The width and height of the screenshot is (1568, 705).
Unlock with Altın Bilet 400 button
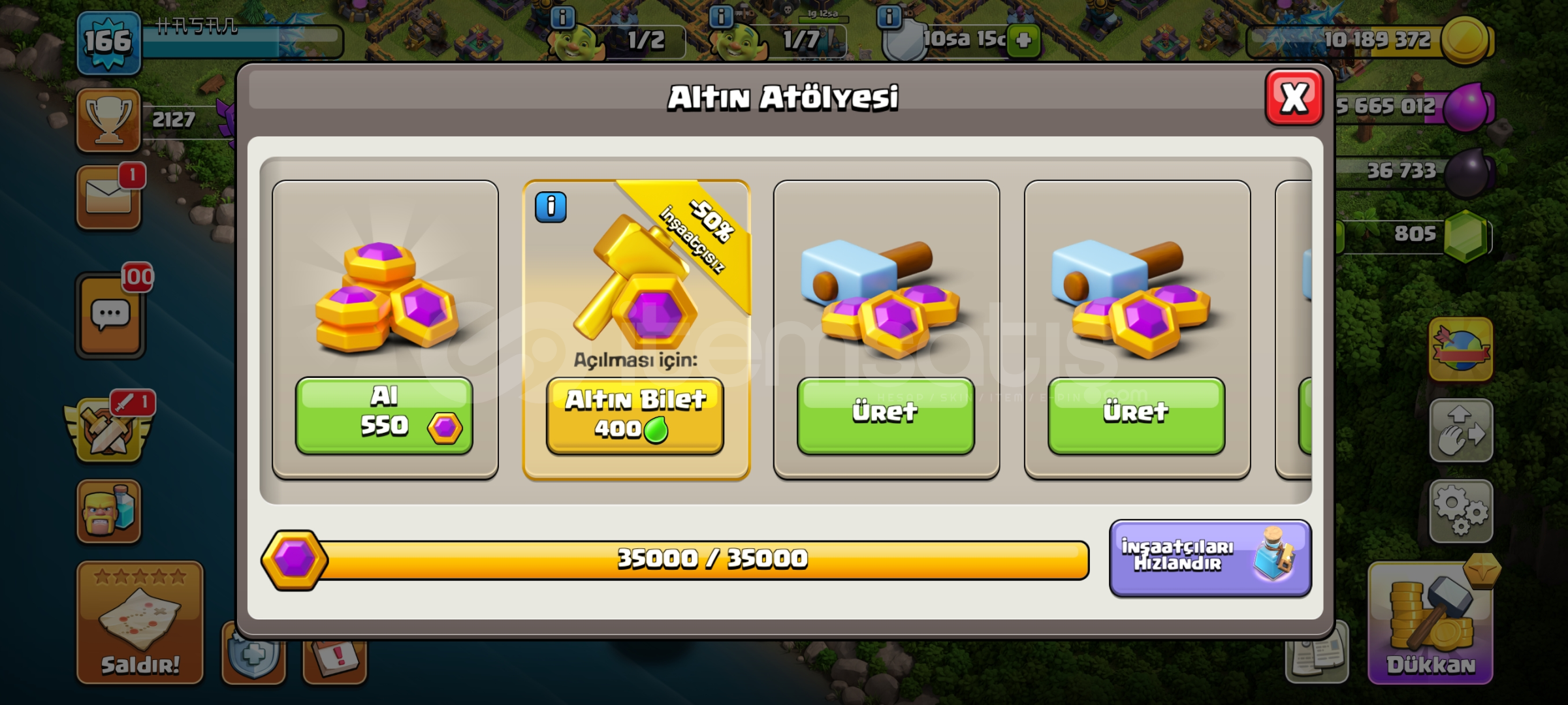tap(635, 415)
